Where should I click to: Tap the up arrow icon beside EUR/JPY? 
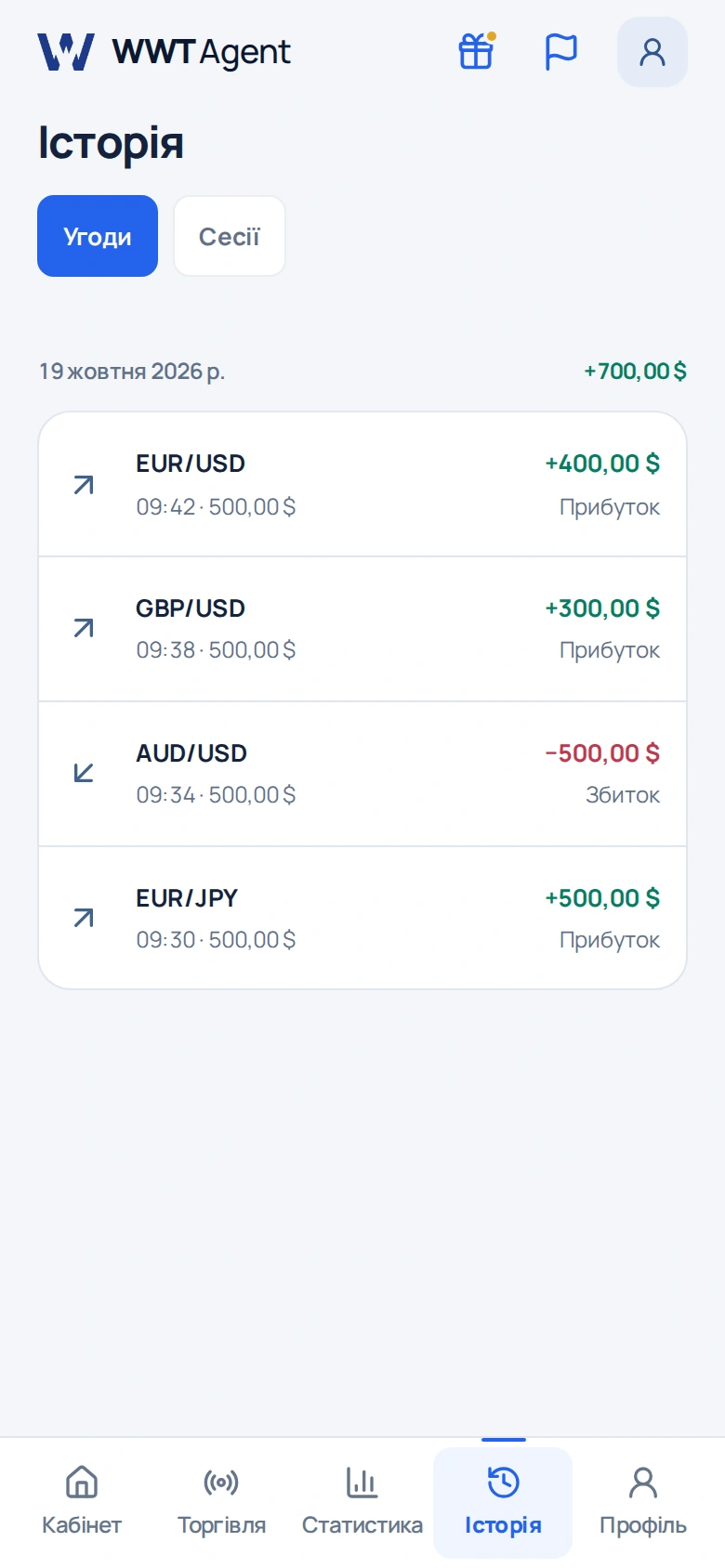click(x=84, y=919)
